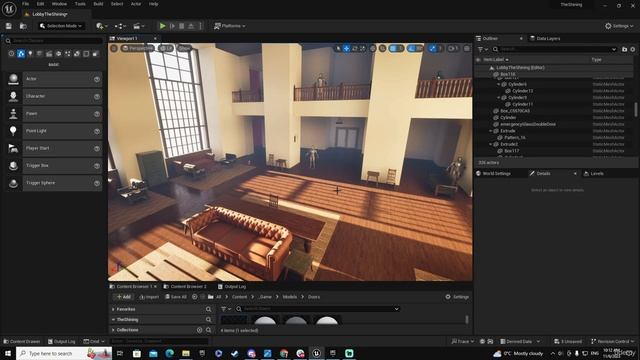Expand the Favorites section
This screenshot has width=640, height=360.
[113, 309]
